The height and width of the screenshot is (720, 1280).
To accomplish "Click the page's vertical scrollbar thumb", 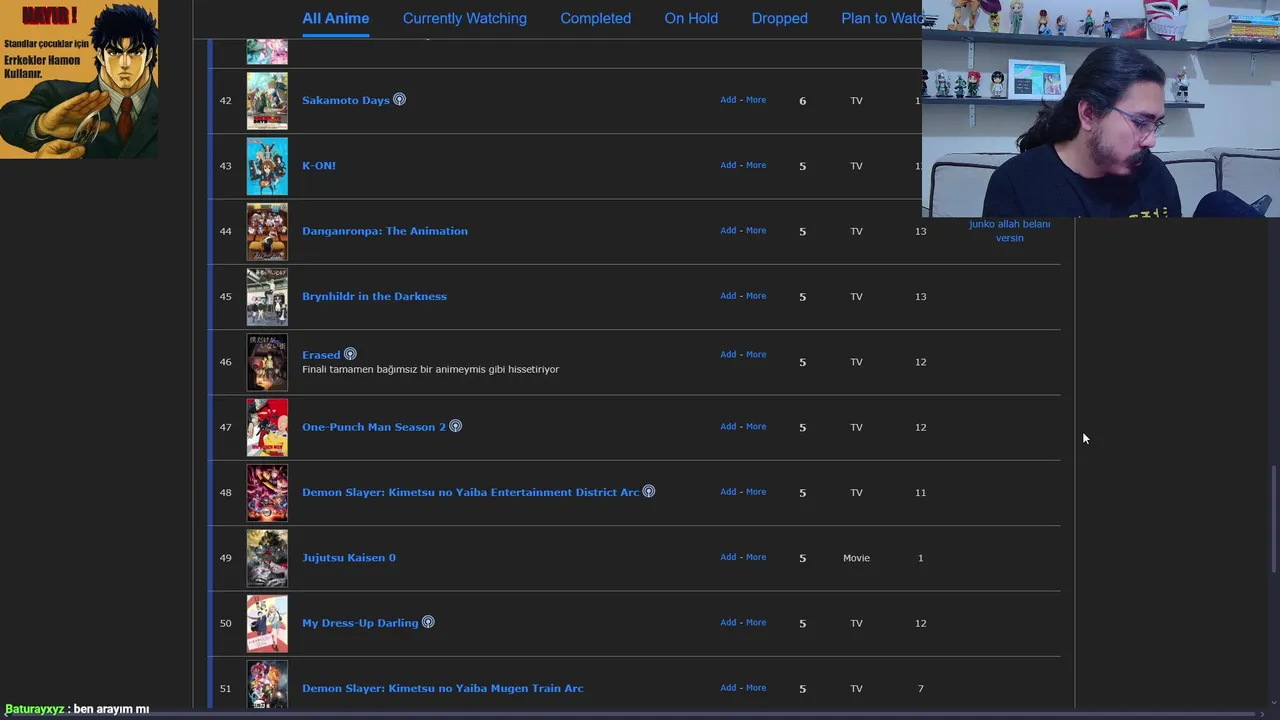I will click(x=1274, y=520).
